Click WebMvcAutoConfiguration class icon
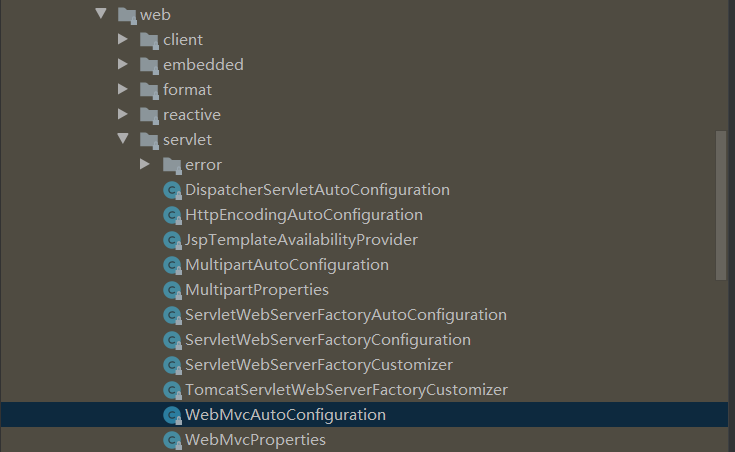This screenshot has width=735, height=452. click(172, 415)
